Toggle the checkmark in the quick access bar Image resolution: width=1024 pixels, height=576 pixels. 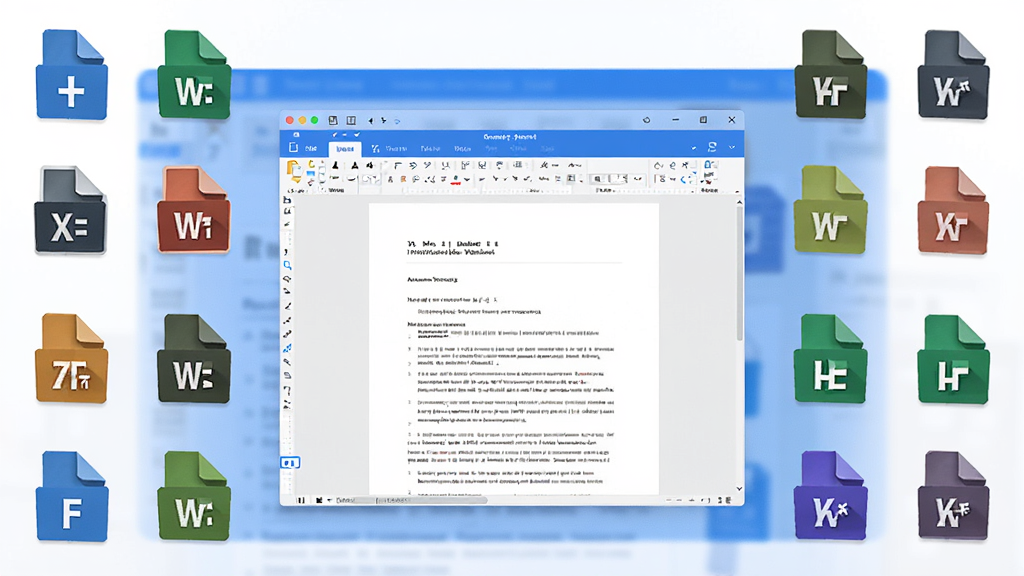(x=357, y=135)
